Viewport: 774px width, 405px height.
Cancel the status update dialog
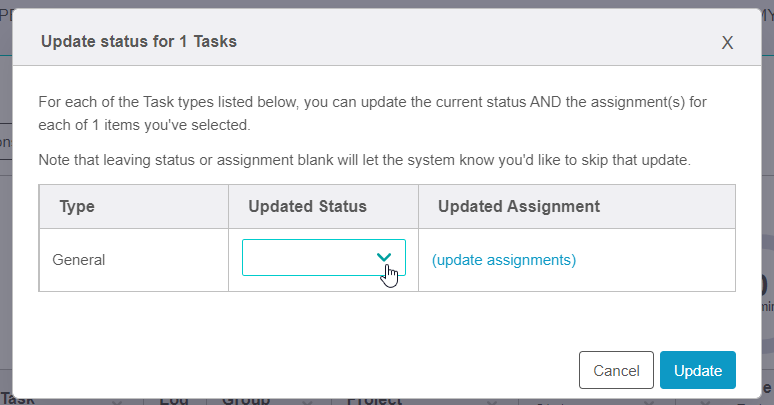[616, 370]
